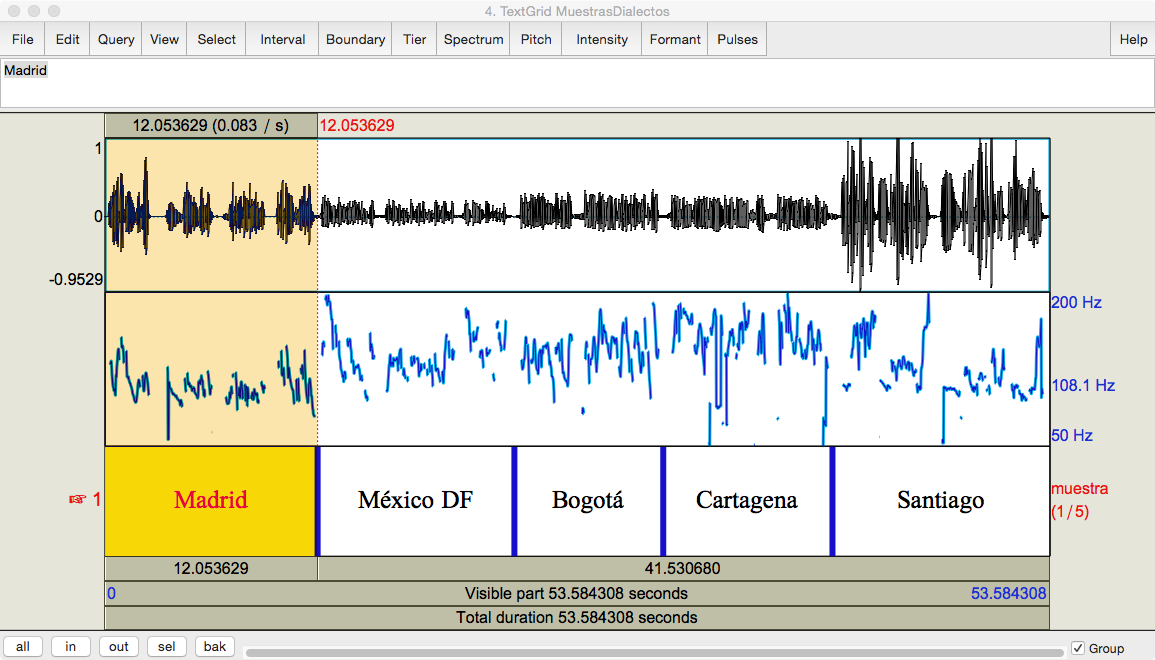Image resolution: width=1155 pixels, height=660 pixels.
Task: Click the "in" zoom button
Action: 70,646
